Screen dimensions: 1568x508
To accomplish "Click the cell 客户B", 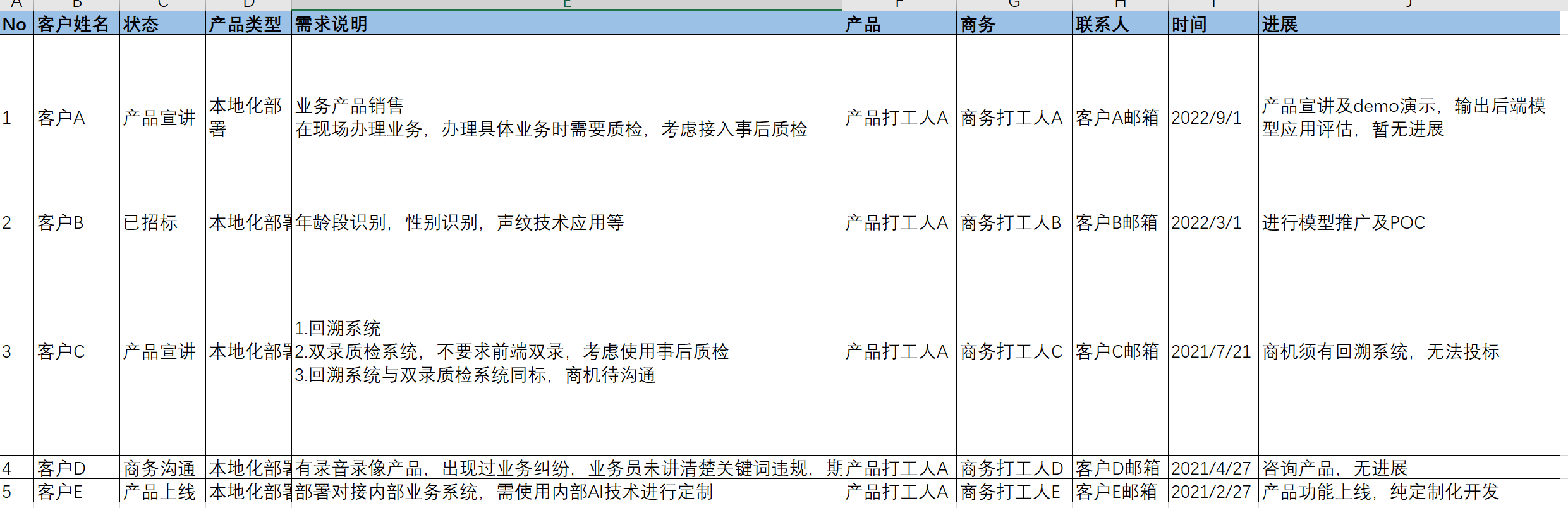I will [76, 222].
